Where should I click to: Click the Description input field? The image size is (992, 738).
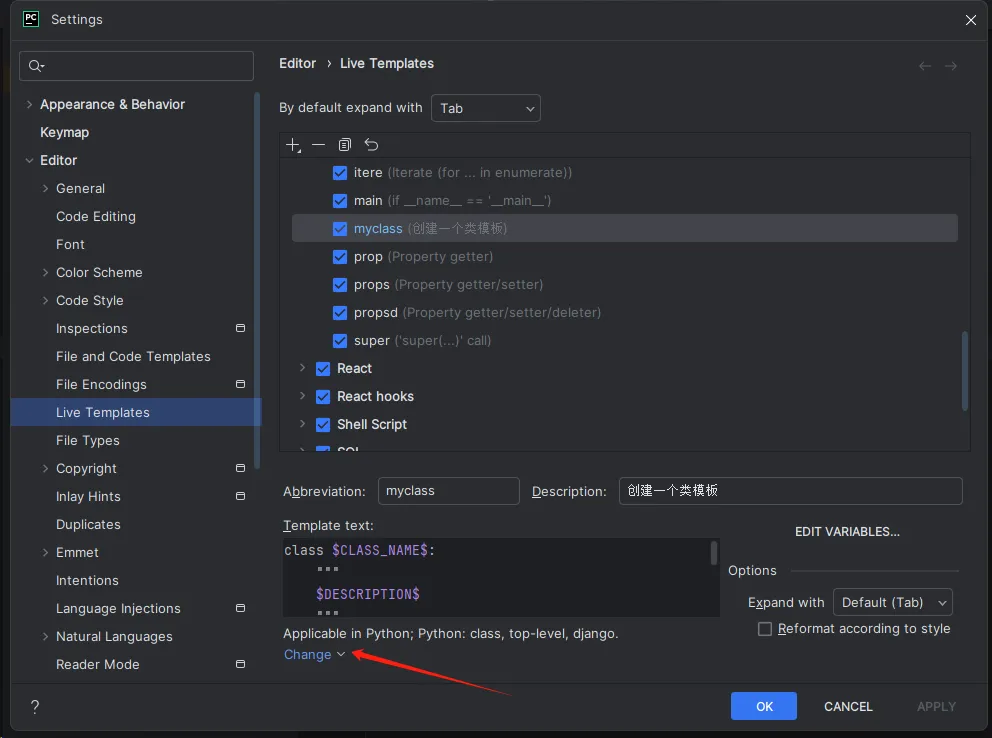coord(791,491)
